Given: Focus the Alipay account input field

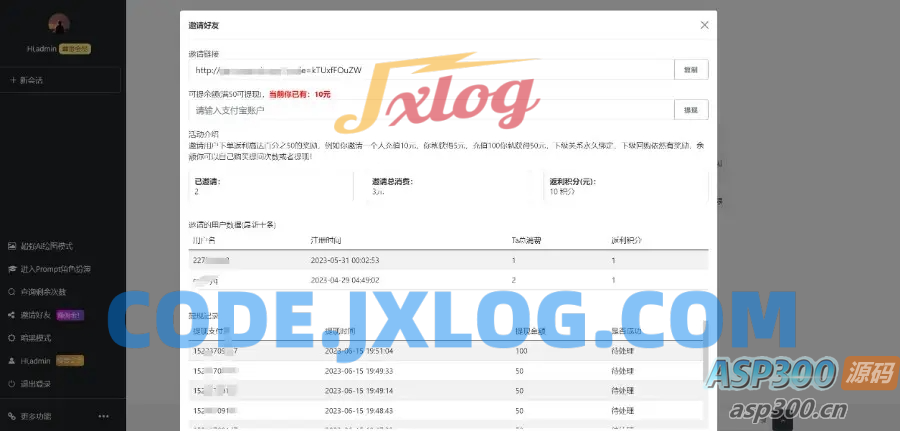Looking at the screenshot, I should (x=430, y=110).
